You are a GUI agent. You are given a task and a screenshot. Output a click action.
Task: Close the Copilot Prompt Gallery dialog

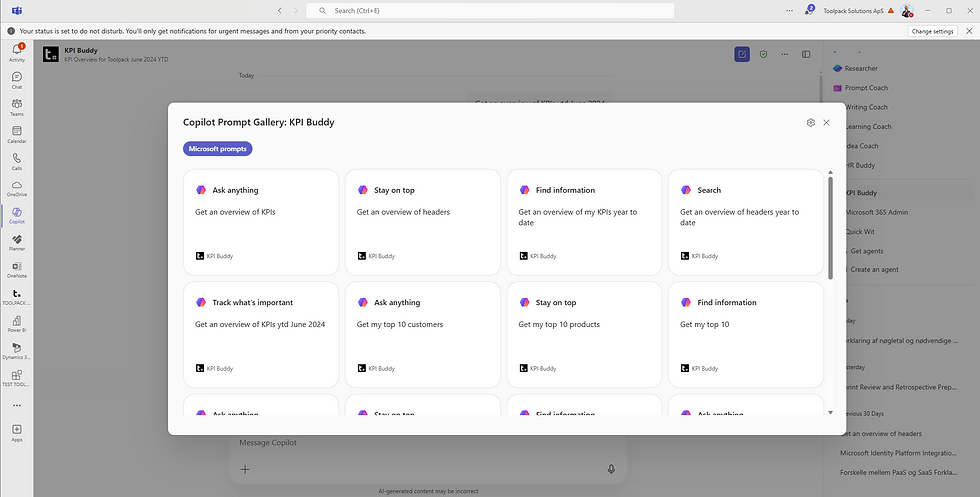(826, 122)
